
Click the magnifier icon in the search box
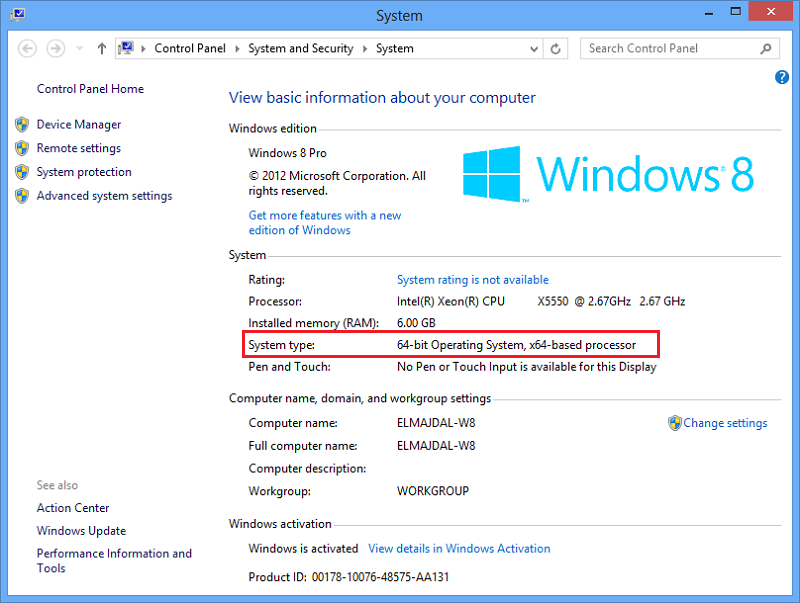click(766, 48)
